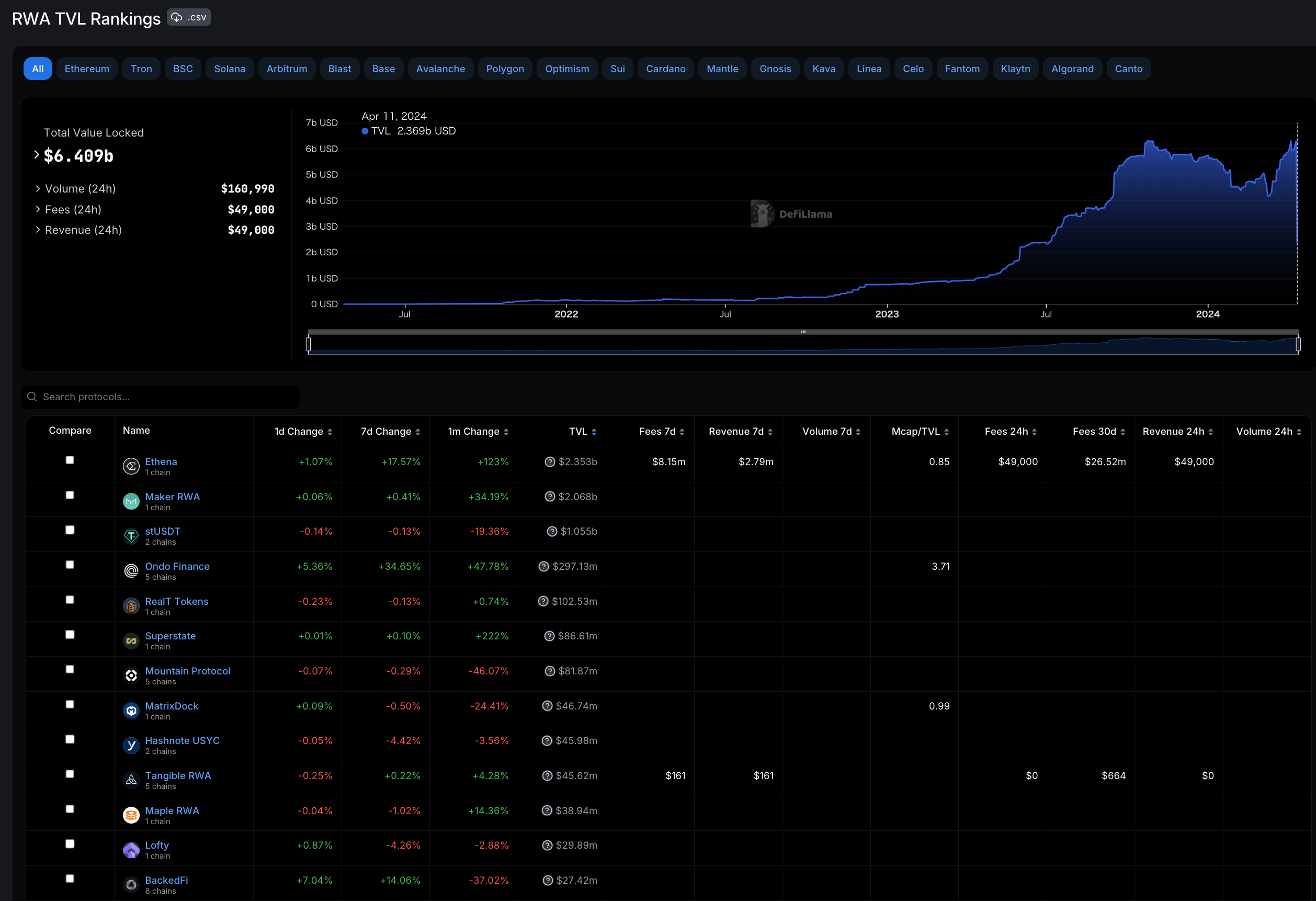1316x901 pixels.
Task: Click the Ethena TVL question mark icon
Action: [x=550, y=461]
